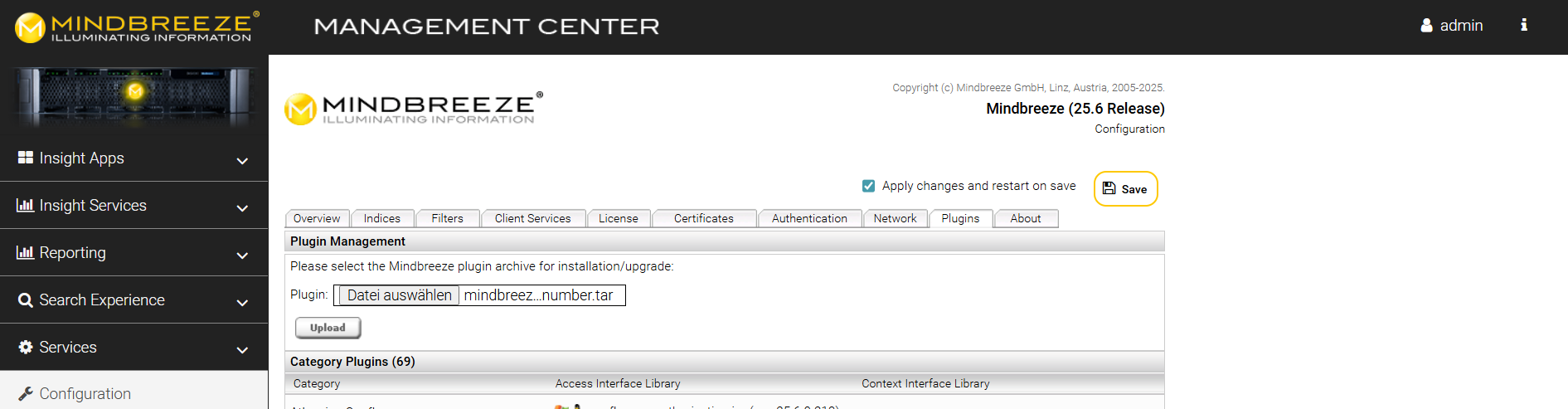Open the About tab
The width and height of the screenshot is (1568, 409).
click(1026, 218)
